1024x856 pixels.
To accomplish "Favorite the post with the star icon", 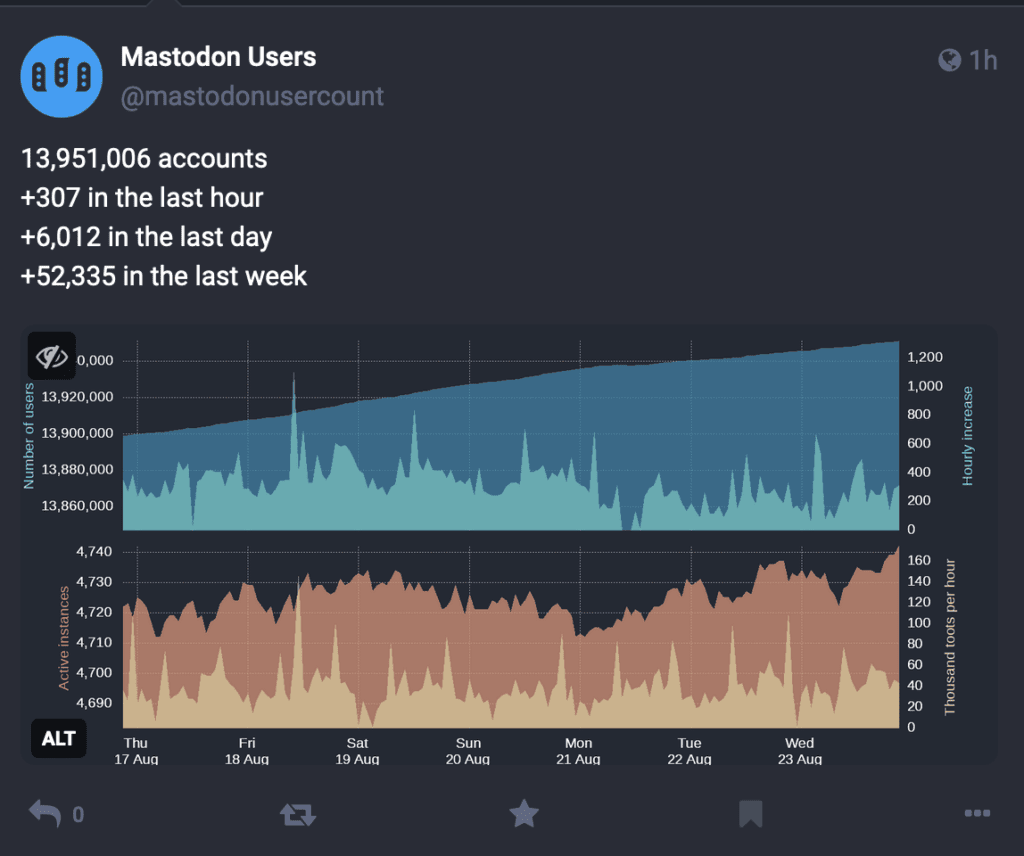I will 524,814.
